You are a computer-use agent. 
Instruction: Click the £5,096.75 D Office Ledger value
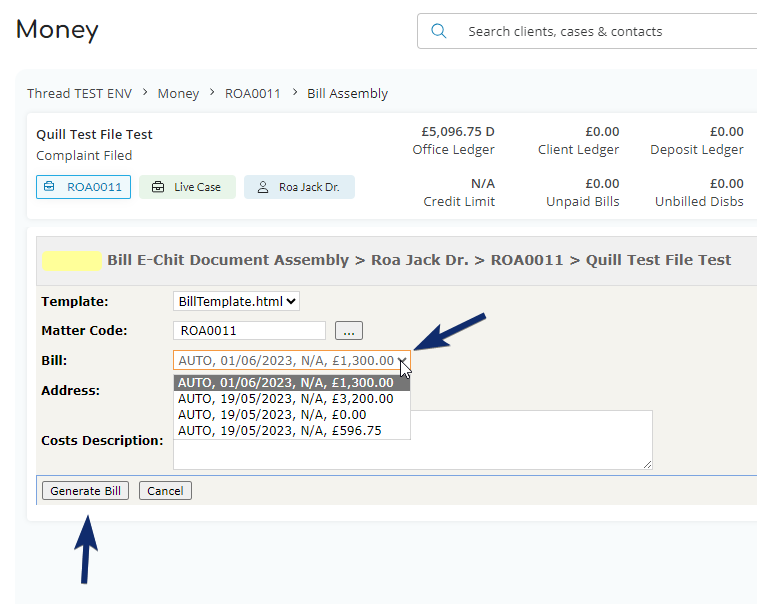(458, 131)
